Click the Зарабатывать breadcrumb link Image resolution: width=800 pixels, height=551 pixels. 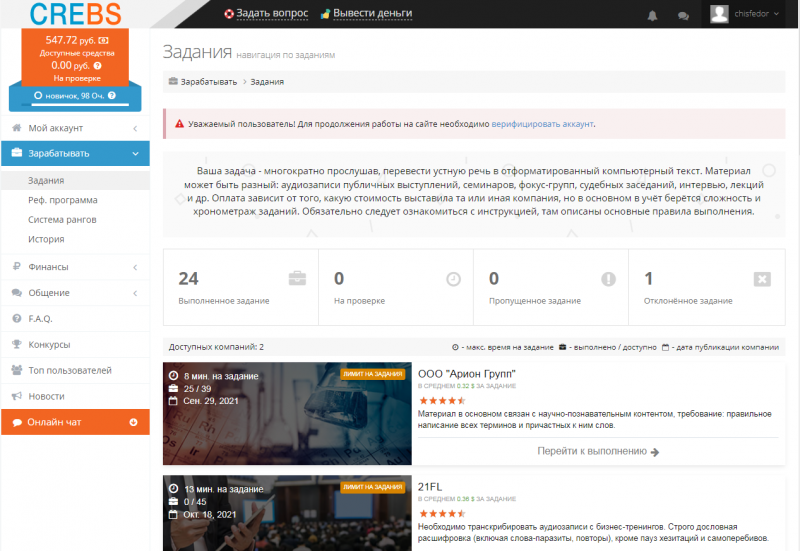click(x=209, y=82)
